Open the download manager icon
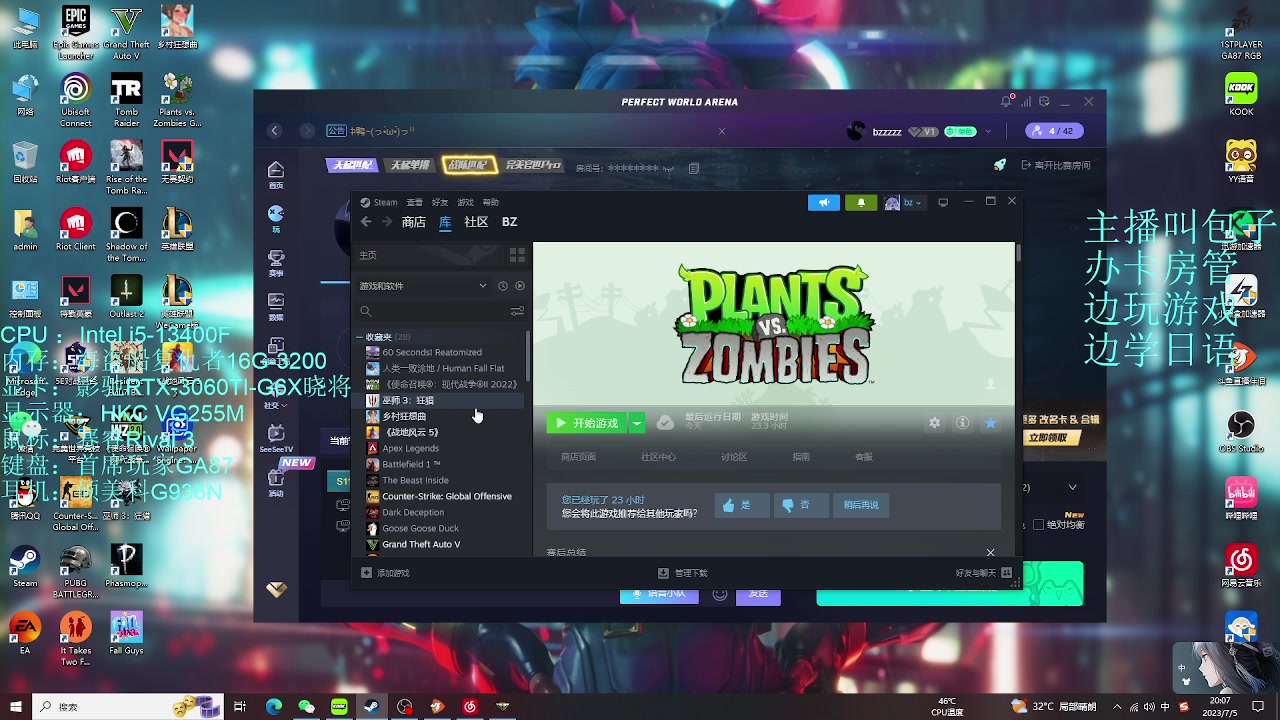Screen dimensions: 1280x720 click(663, 573)
